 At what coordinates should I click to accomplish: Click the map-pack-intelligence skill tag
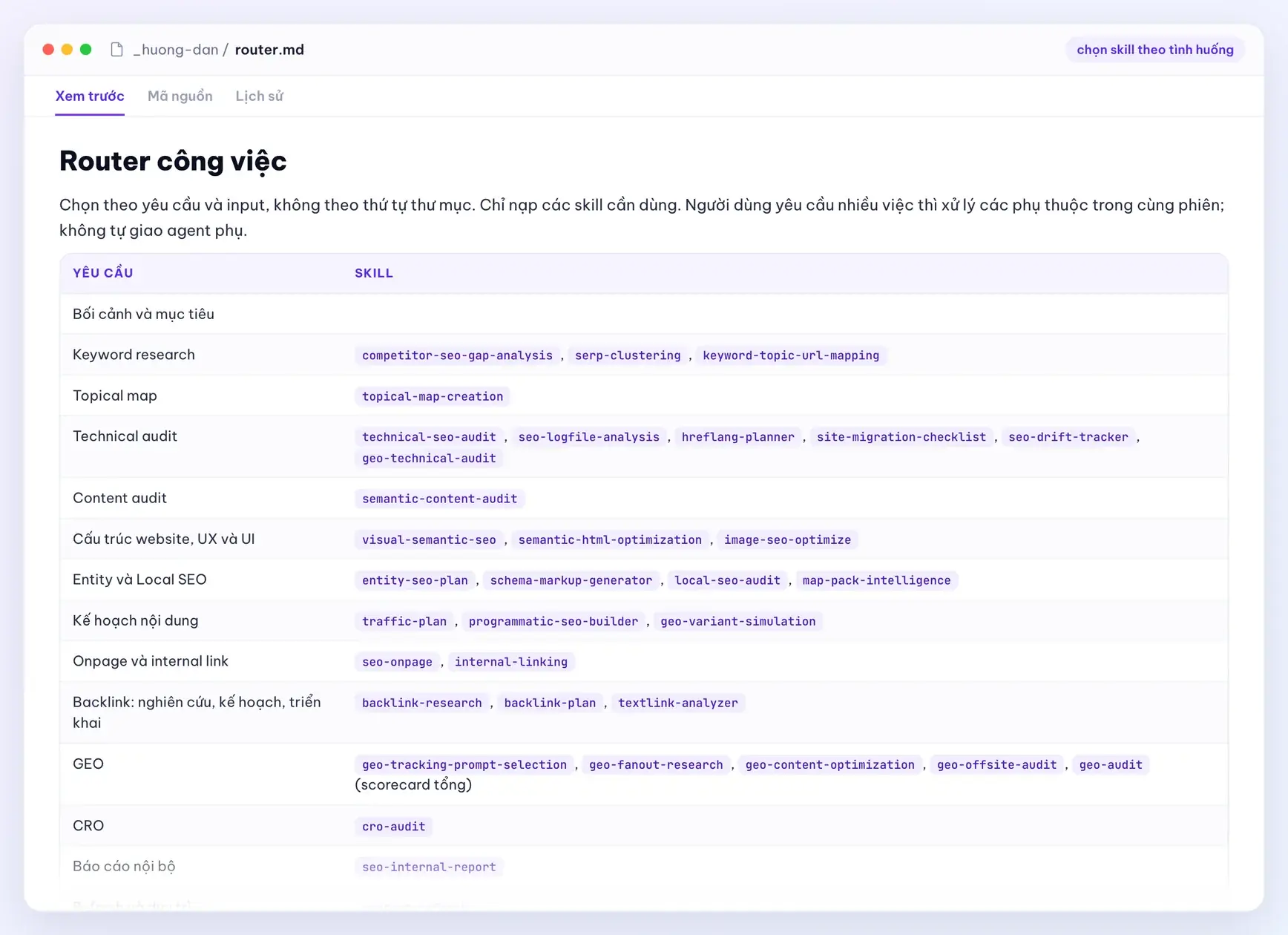click(876, 580)
